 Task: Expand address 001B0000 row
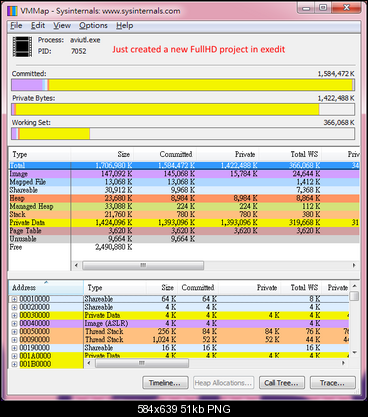coord(14,364)
